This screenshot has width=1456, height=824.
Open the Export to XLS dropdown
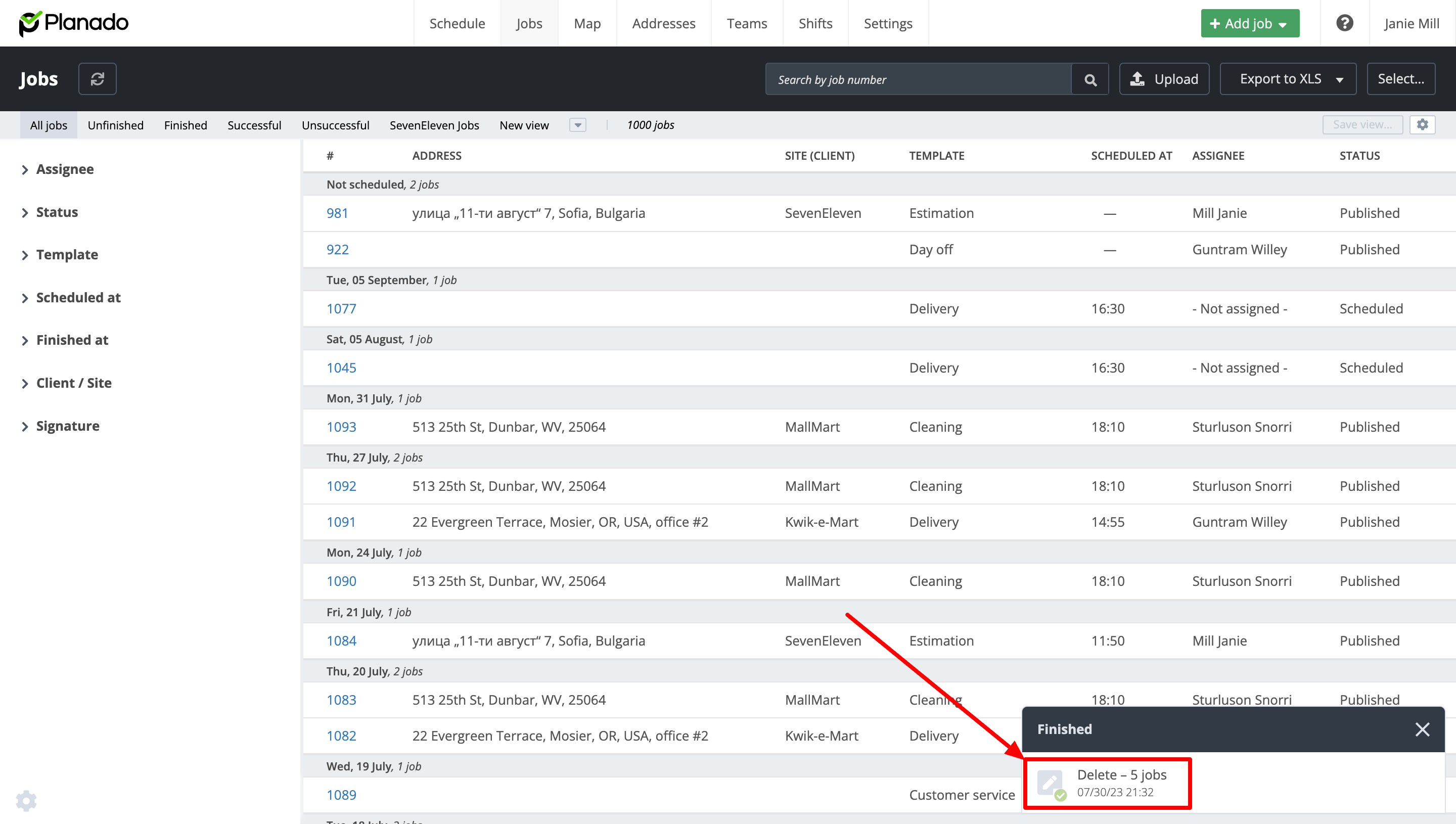[x=1288, y=79]
